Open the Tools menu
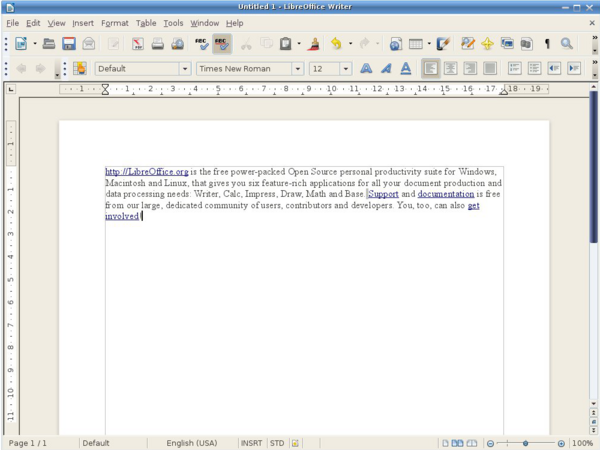 (173, 22)
